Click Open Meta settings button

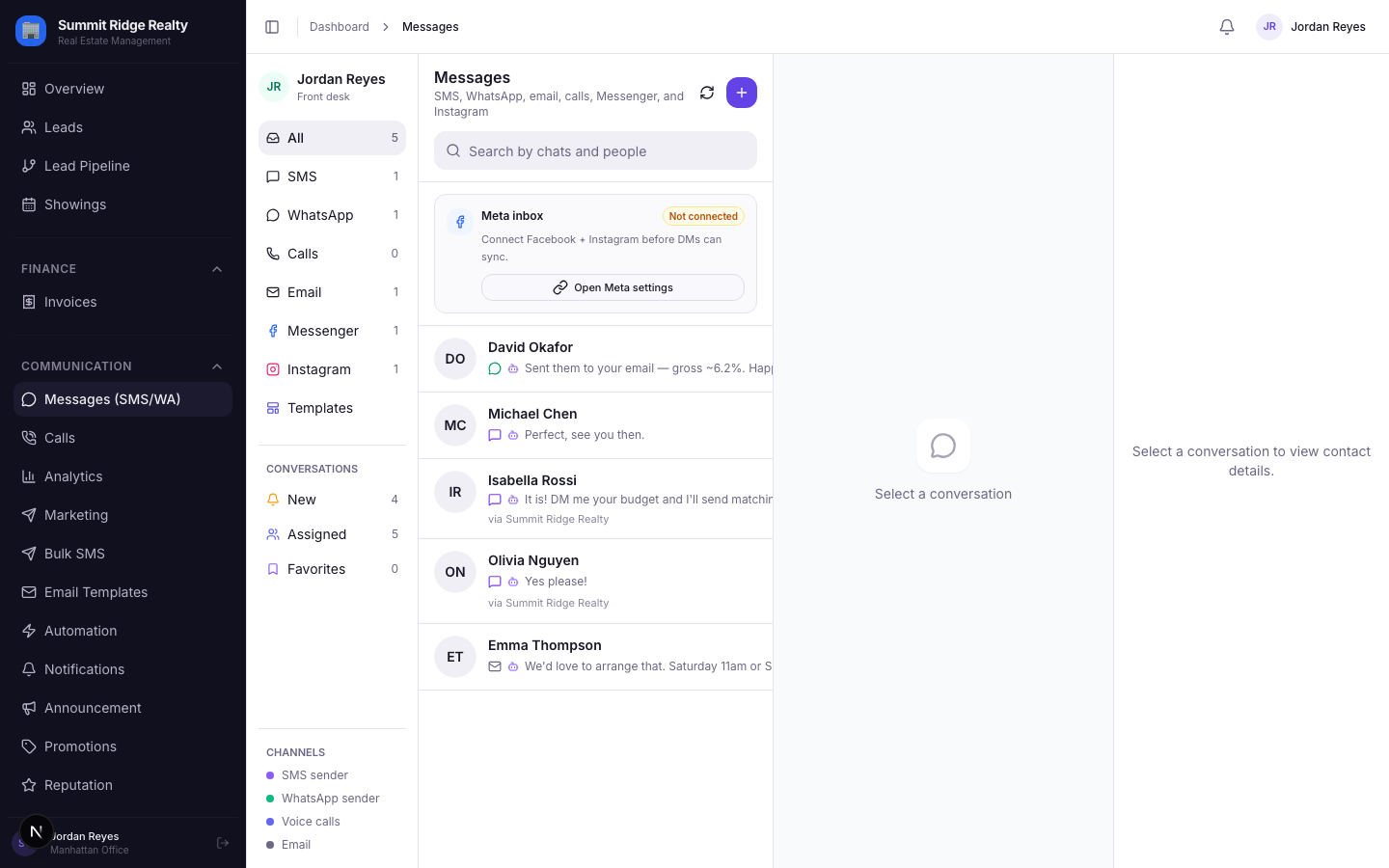[613, 287]
